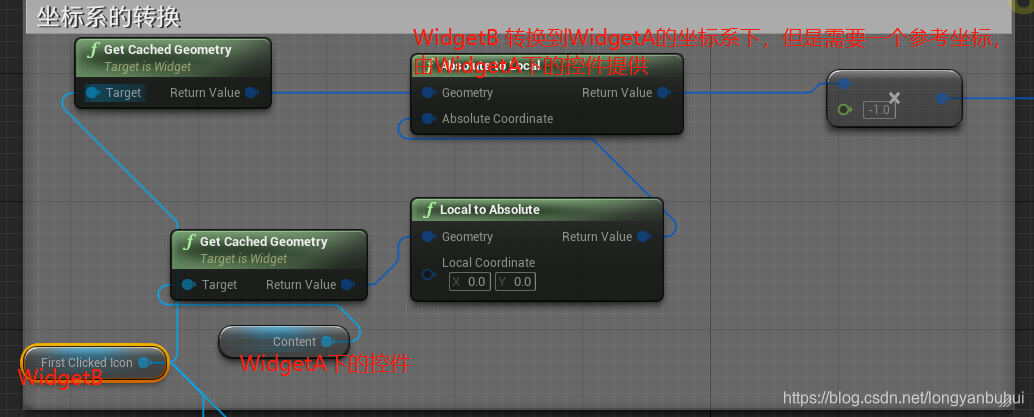Click the output pin of the multiply node
The width and height of the screenshot is (1034, 417).
point(943,99)
